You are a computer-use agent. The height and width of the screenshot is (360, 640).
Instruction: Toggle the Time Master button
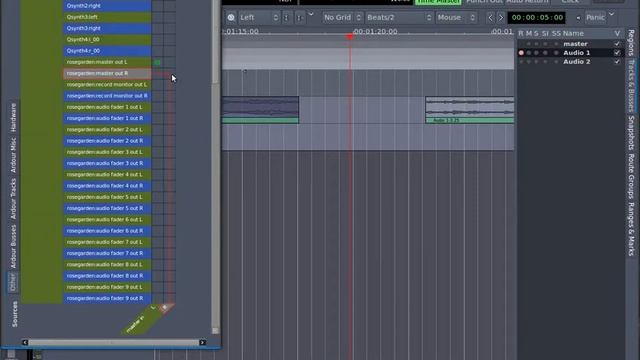click(x=438, y=2)
